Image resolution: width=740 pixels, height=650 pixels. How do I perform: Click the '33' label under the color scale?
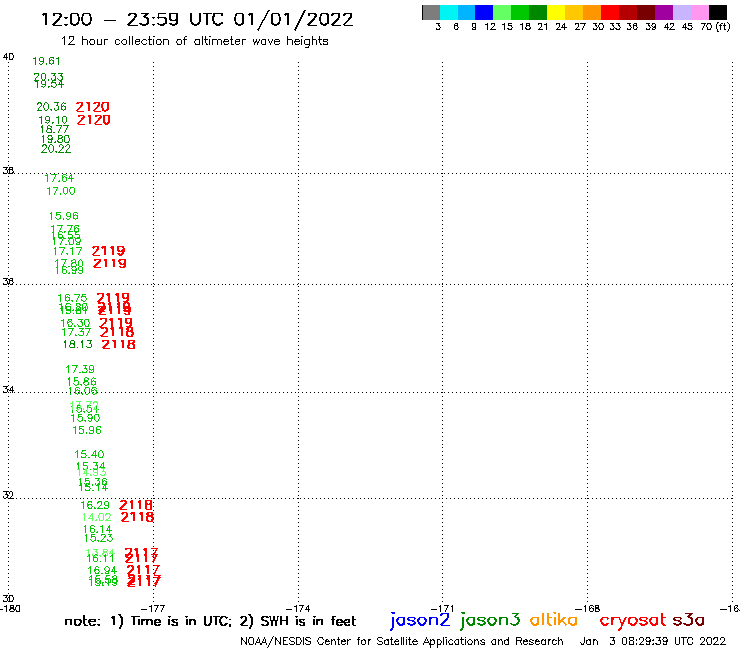(x=615, y=27)
